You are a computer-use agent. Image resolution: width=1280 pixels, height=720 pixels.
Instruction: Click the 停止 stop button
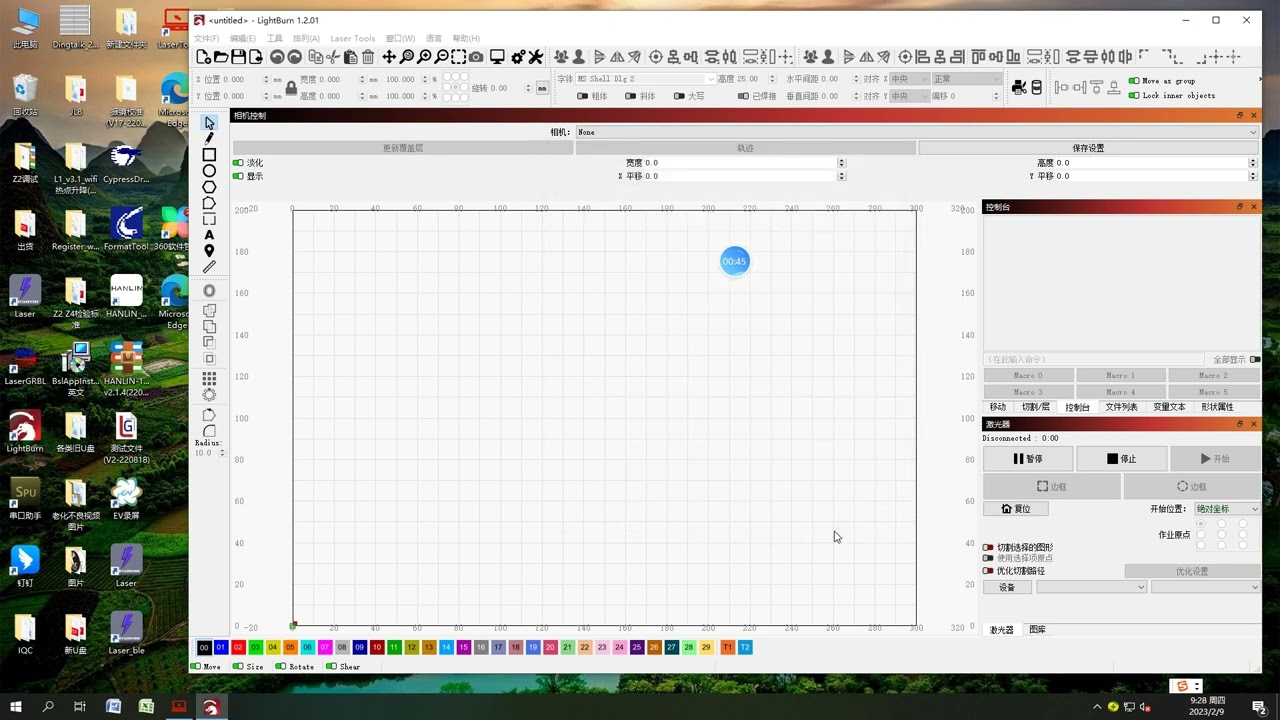tap(1121, 459)
